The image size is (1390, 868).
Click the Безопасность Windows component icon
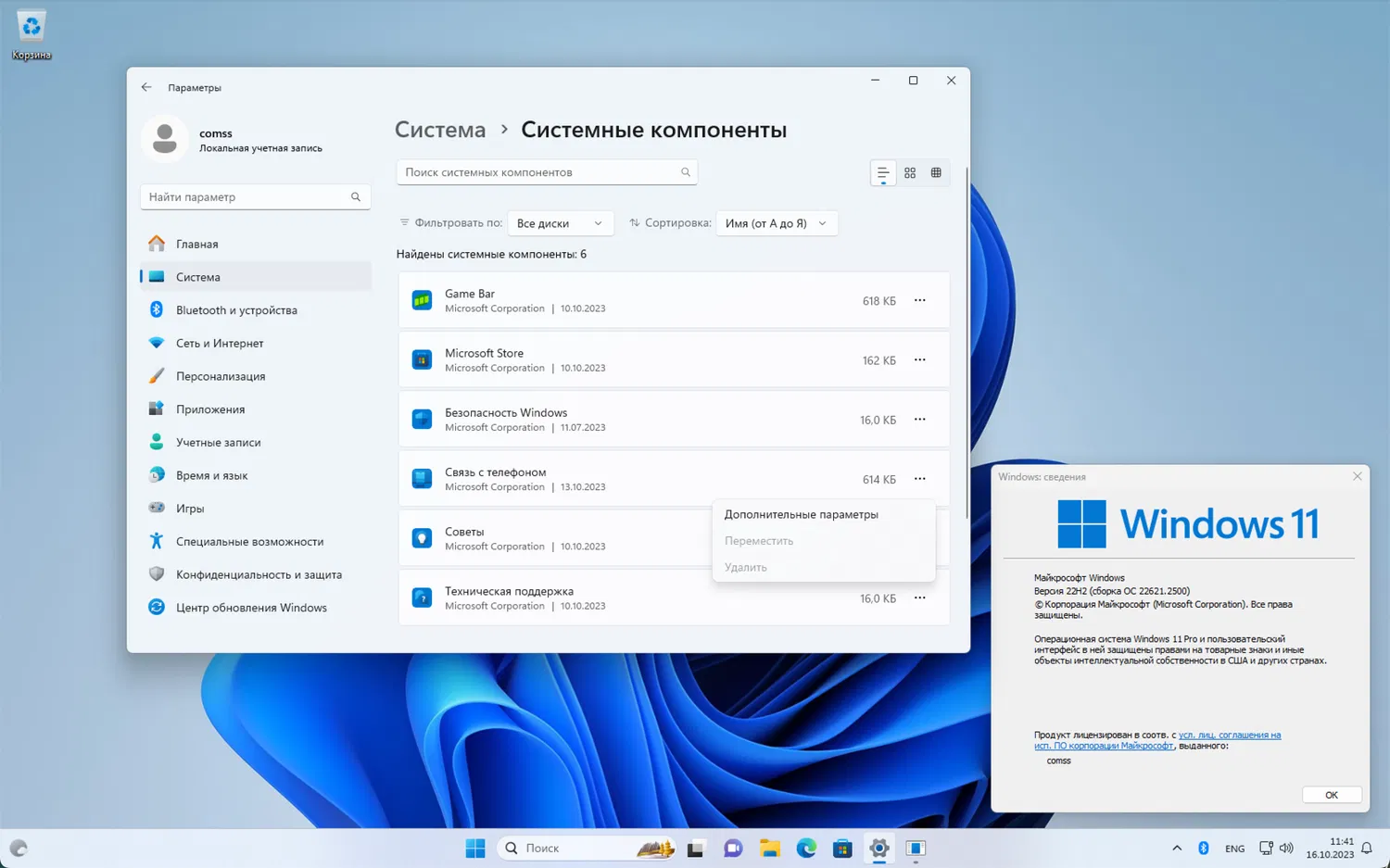click(x=422, y=419)
